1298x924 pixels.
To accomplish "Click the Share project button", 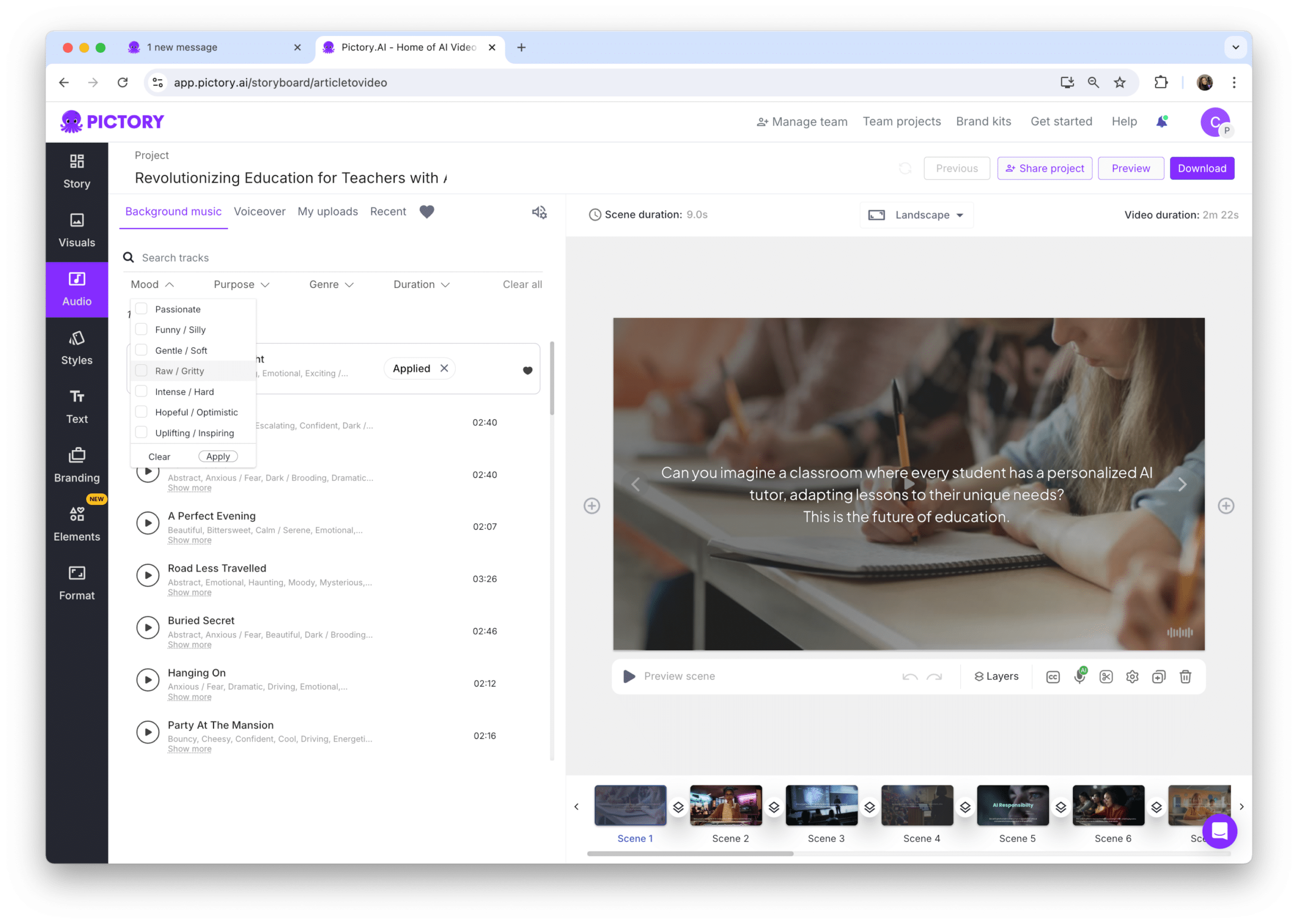I will (1044, 168).
